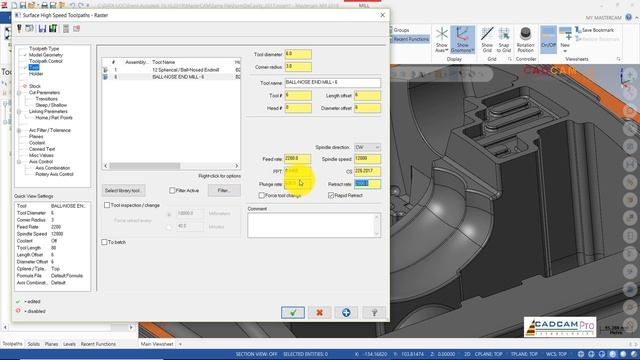This screenshot has height=360, width=640.
Task: Toggle the Viewsheets On/Off icon
Action: (548, 40)
